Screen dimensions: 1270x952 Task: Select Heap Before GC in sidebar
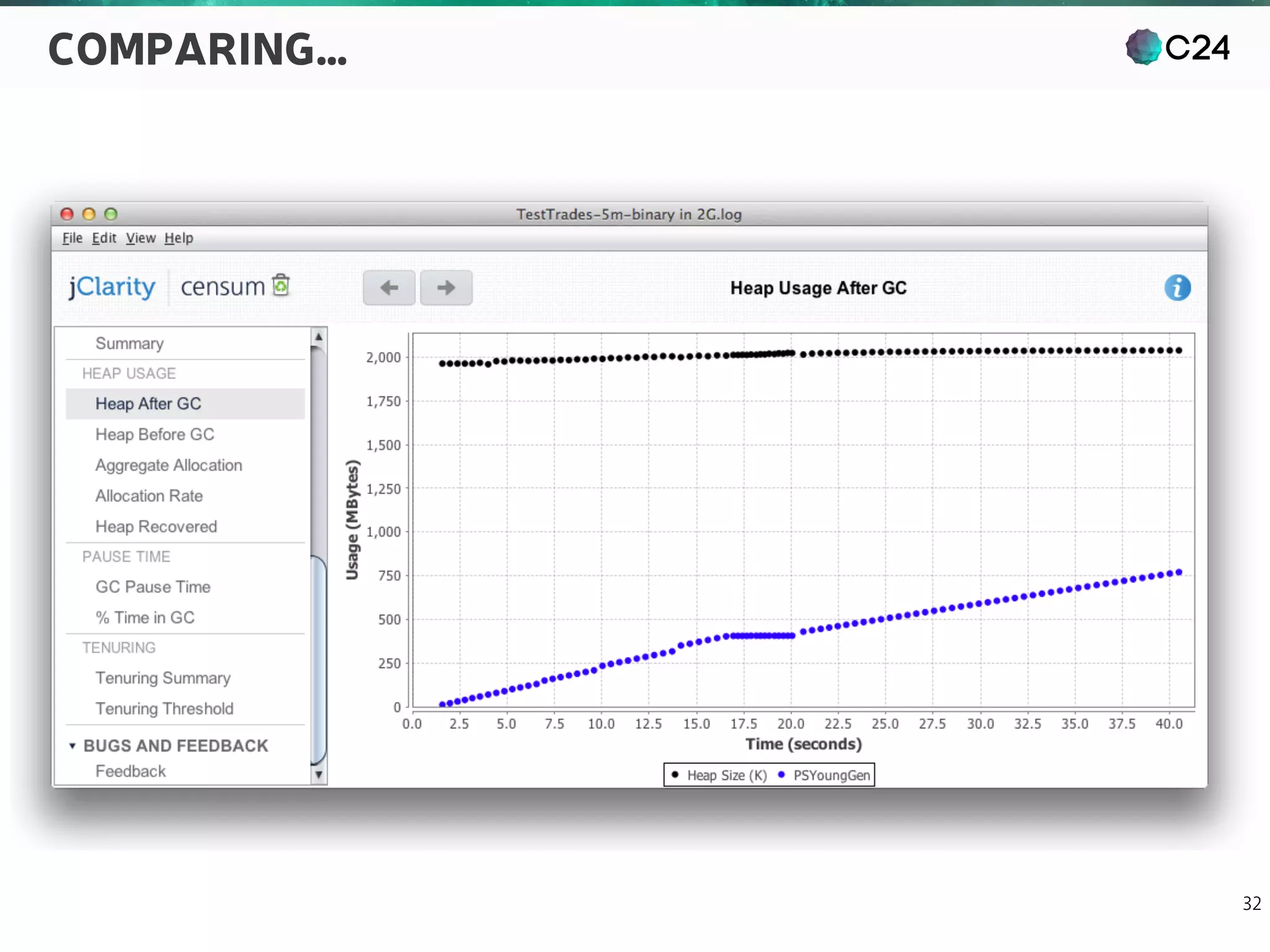click(154, 434)
